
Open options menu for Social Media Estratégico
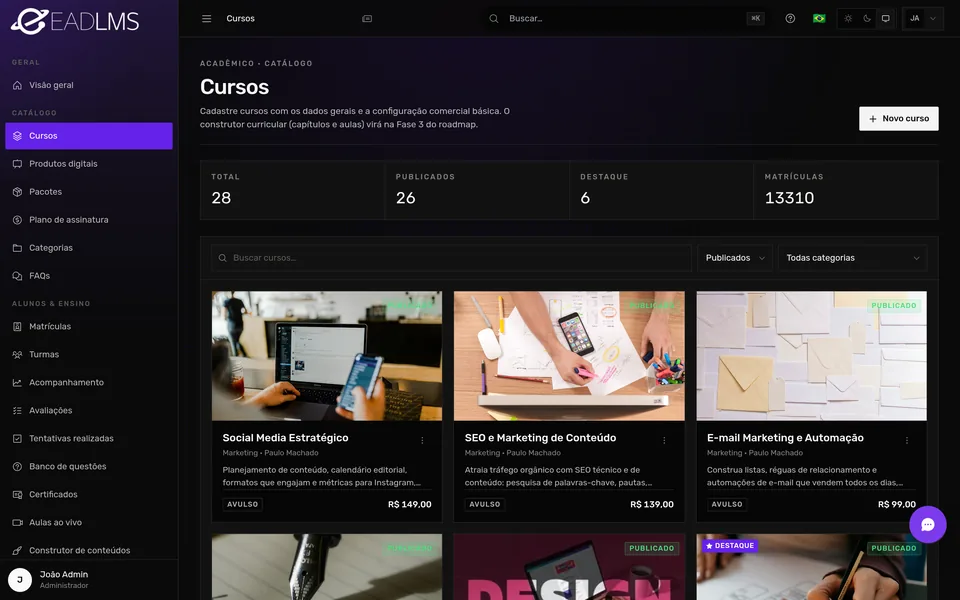tap(422, 440)
